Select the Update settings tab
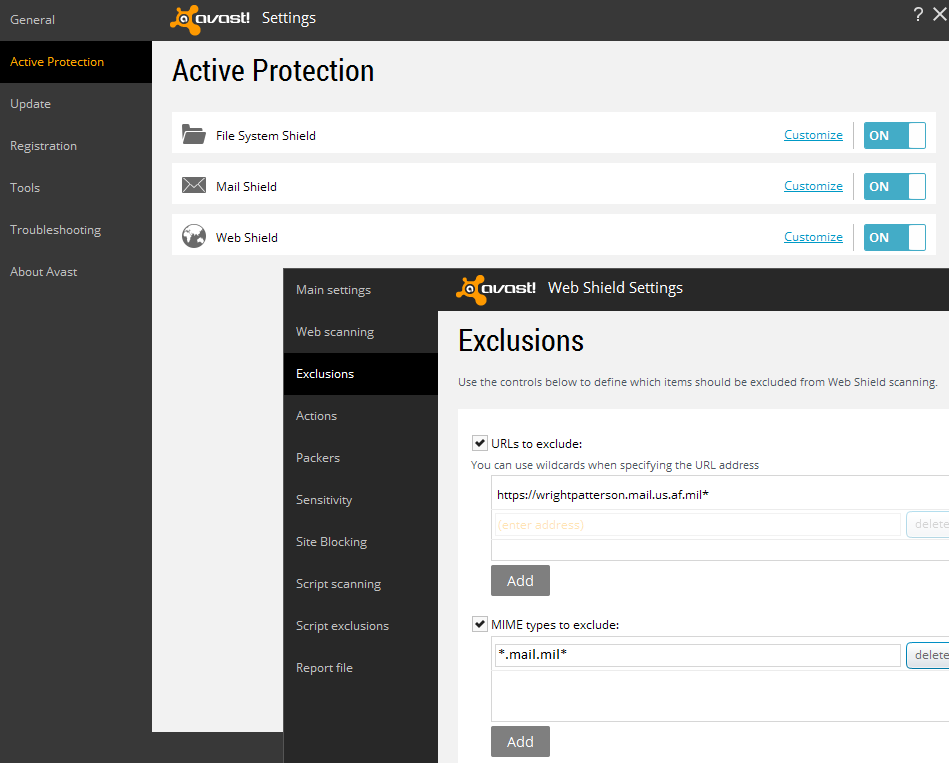949x763 pixels. pyautogui.click(x=30, y=104)
